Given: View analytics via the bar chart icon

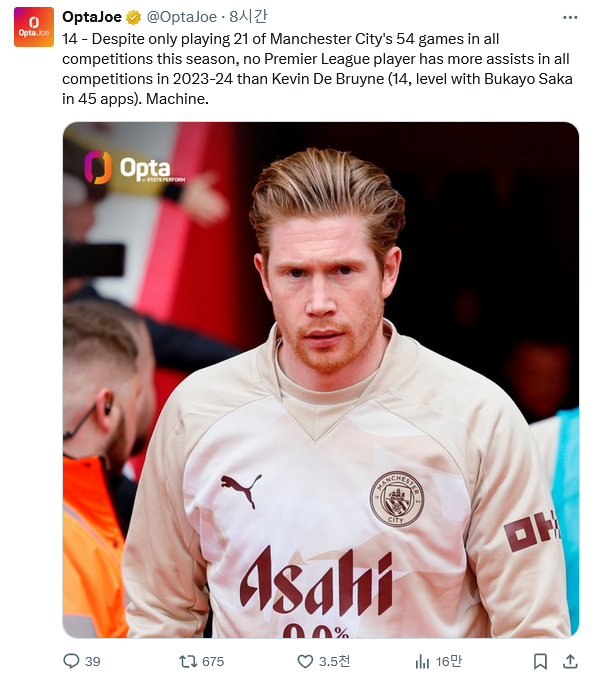Looking at the screenshot, I should 422,662.
